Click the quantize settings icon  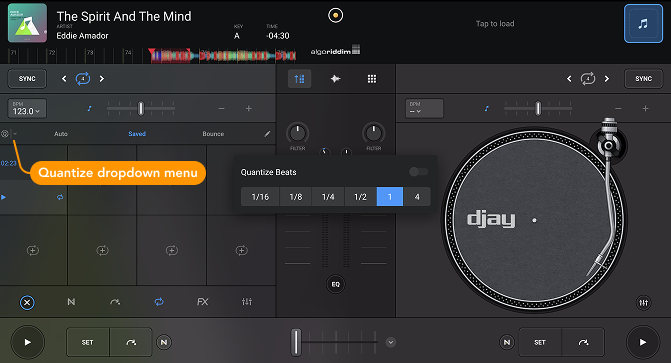pos(5,134)
